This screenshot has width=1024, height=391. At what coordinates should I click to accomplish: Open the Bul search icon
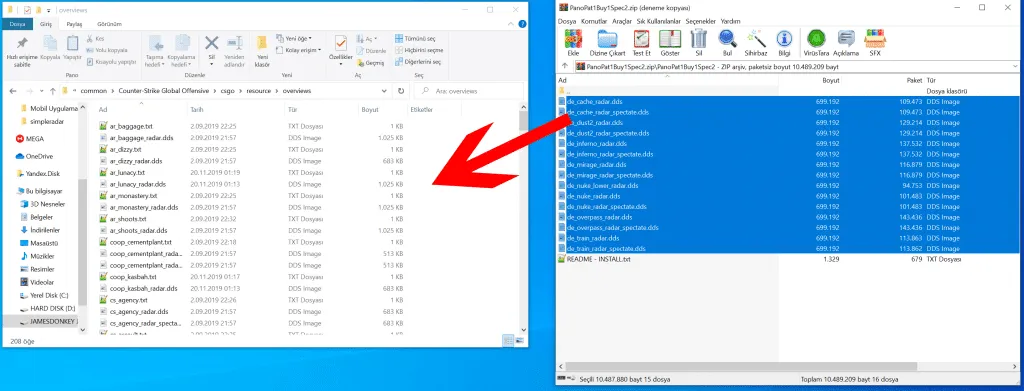click(727, 42)
